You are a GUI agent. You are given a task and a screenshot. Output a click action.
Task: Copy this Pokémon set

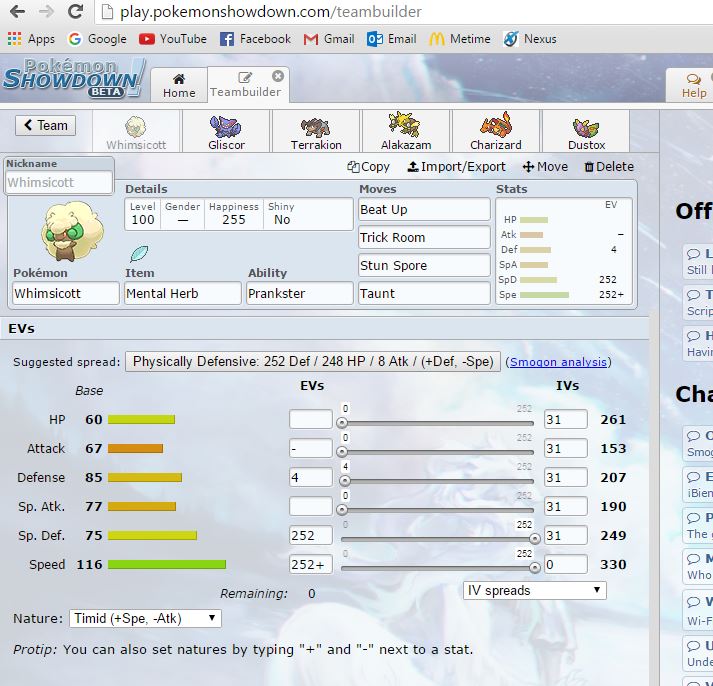368,167
